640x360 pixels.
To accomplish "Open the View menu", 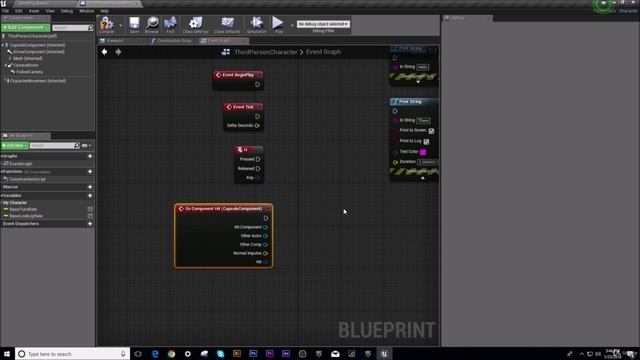I will coord(50,11).
